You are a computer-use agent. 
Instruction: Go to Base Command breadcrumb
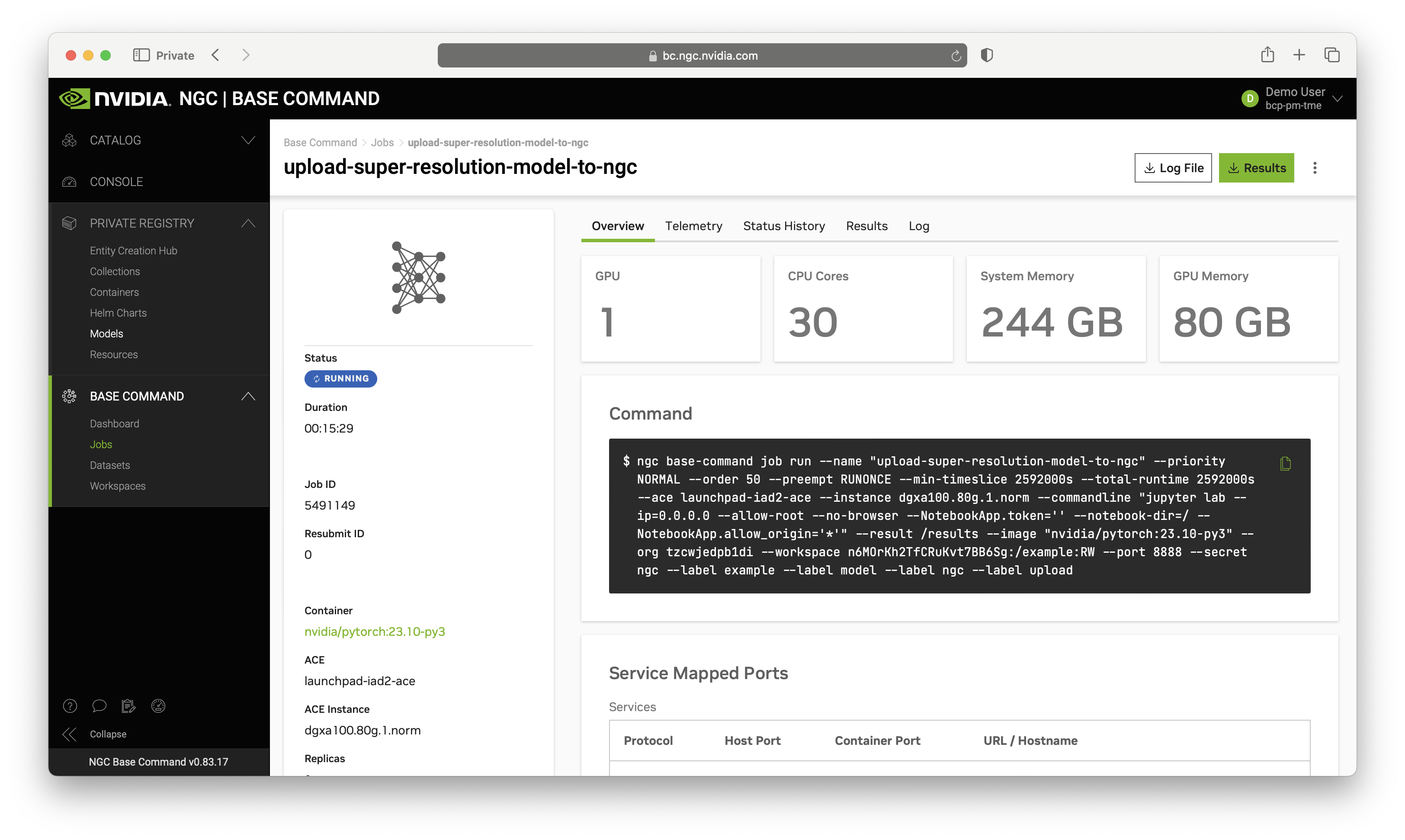click(x=321, y=143)
